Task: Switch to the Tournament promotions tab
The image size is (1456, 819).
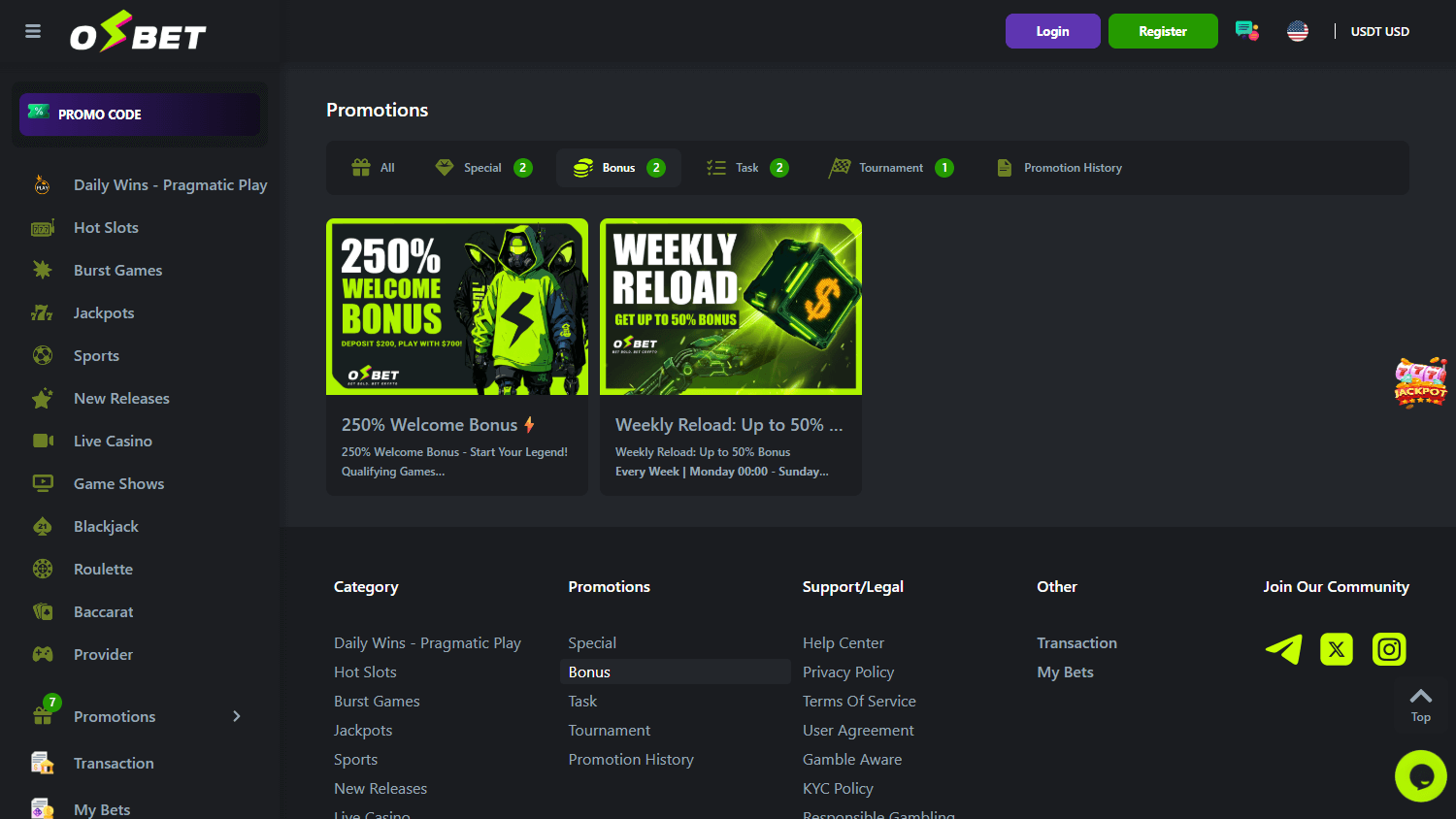Action: (x=890, y=167)
